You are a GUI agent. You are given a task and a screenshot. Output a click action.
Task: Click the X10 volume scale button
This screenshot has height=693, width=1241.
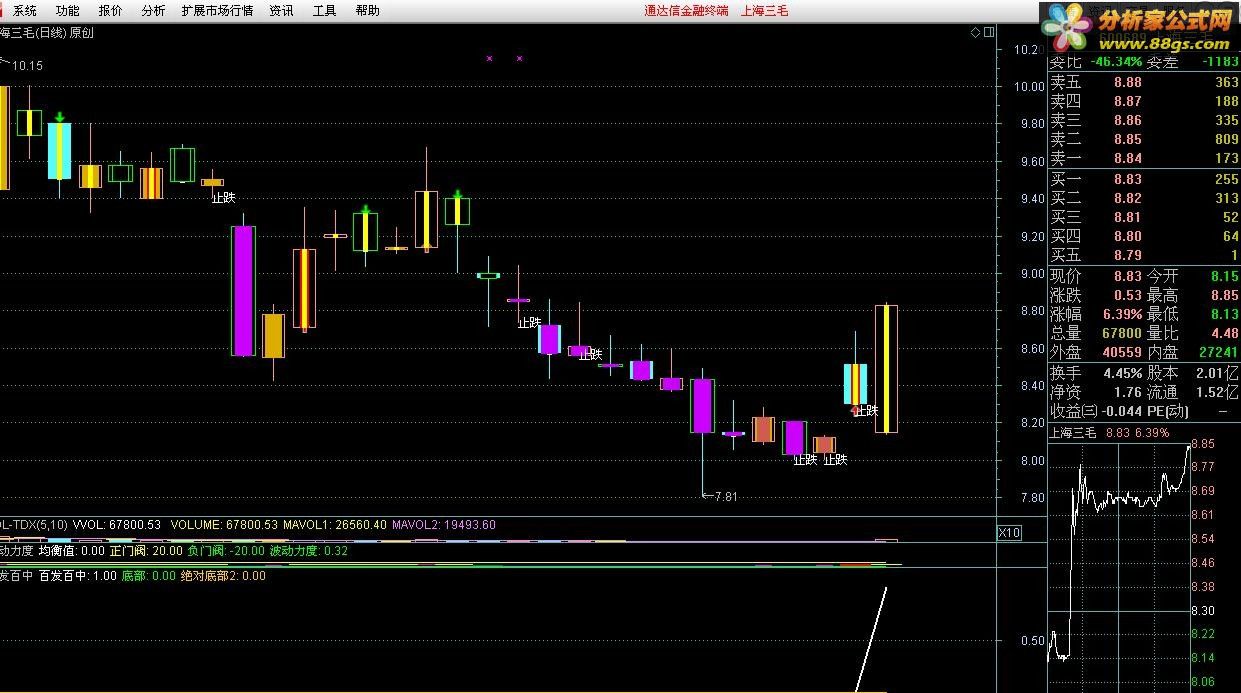(1010, 533)
